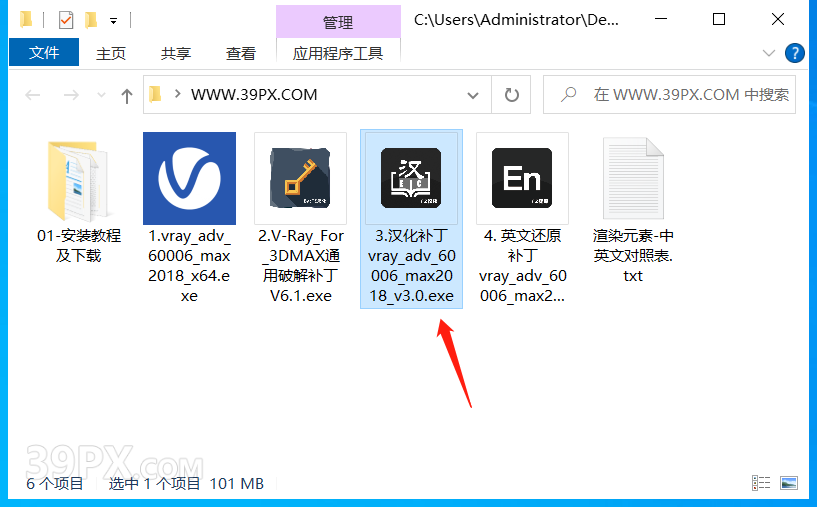Select the 3.汉化补丁 vray_adv_60006_max2018_v3.0.exe icon

411,178
